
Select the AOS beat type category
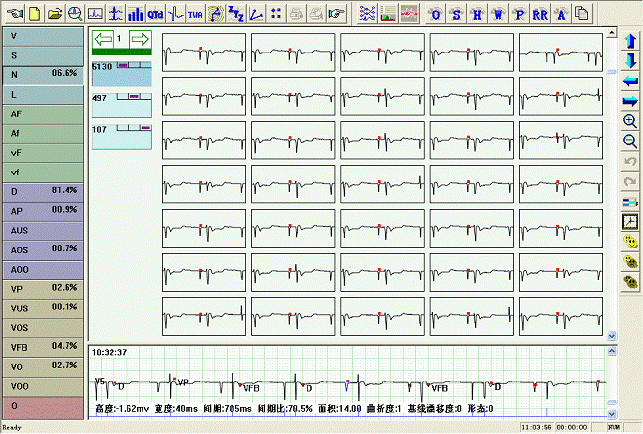click(x=42, y=248)
